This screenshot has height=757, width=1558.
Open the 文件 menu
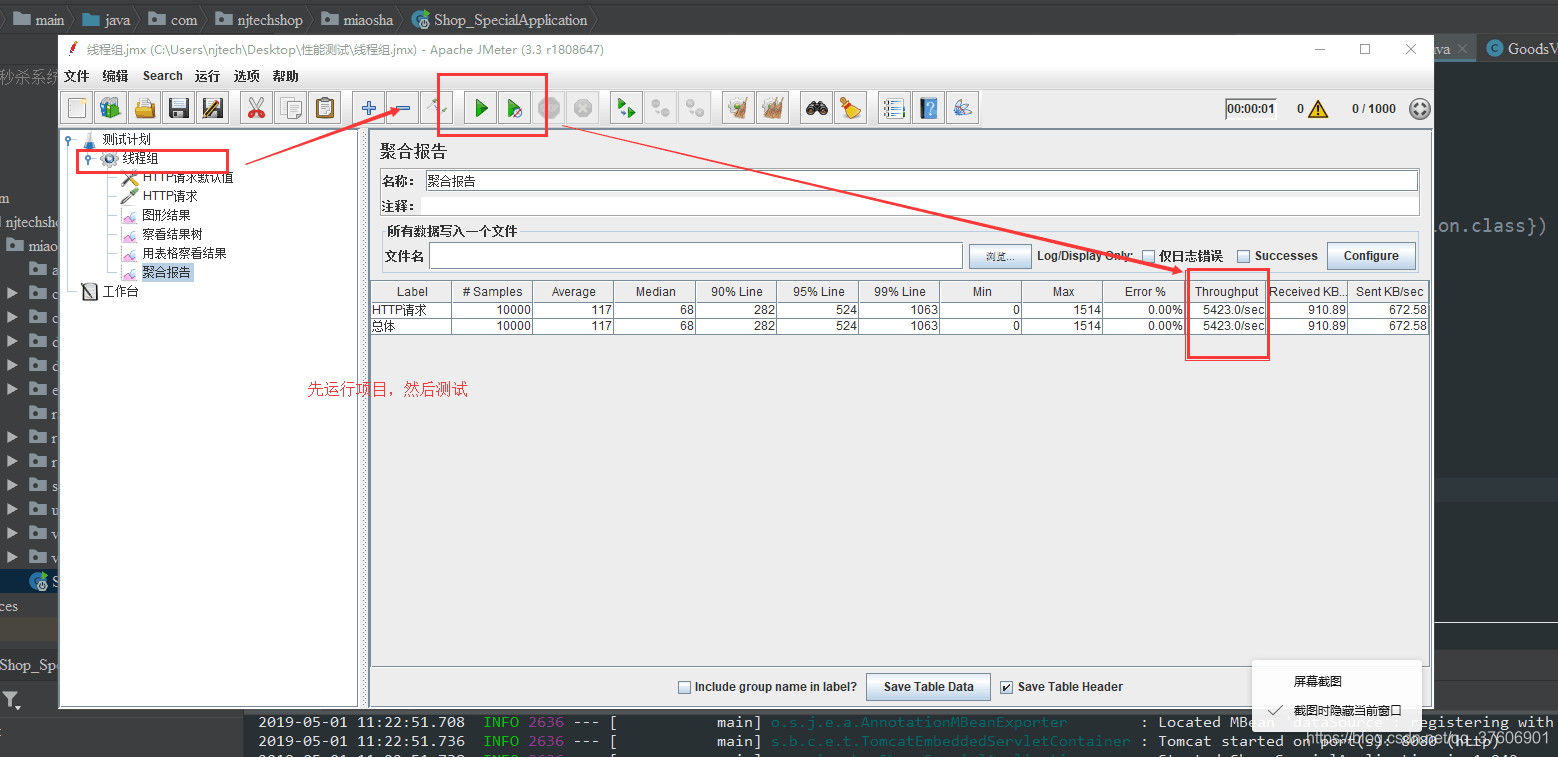pos(77,76)
